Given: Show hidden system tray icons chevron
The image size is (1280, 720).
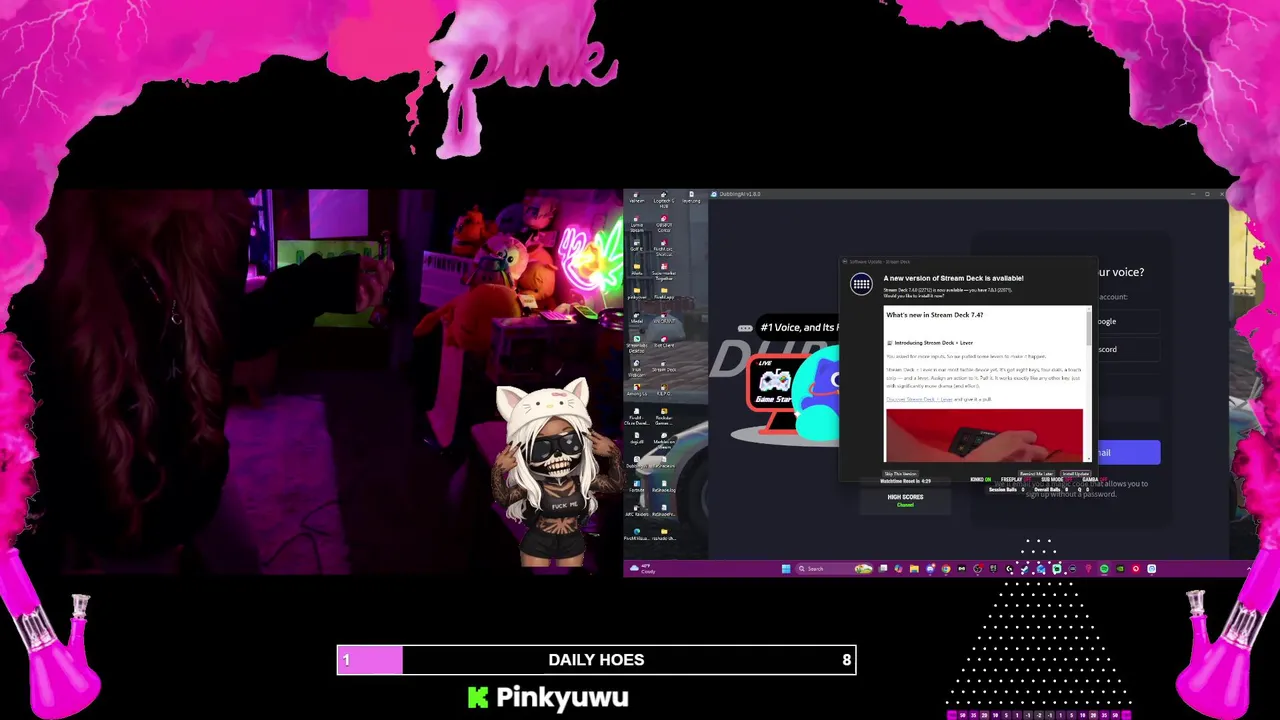Looking at the screenshot, I should pyautogui.click(x=1250, y=569).
